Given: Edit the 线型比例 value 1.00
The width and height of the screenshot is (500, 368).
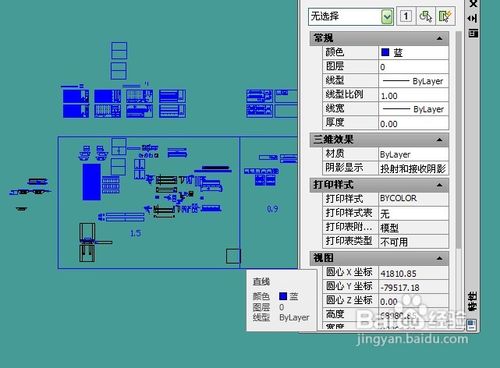Looking at the screenshot, I should point(413,95).
